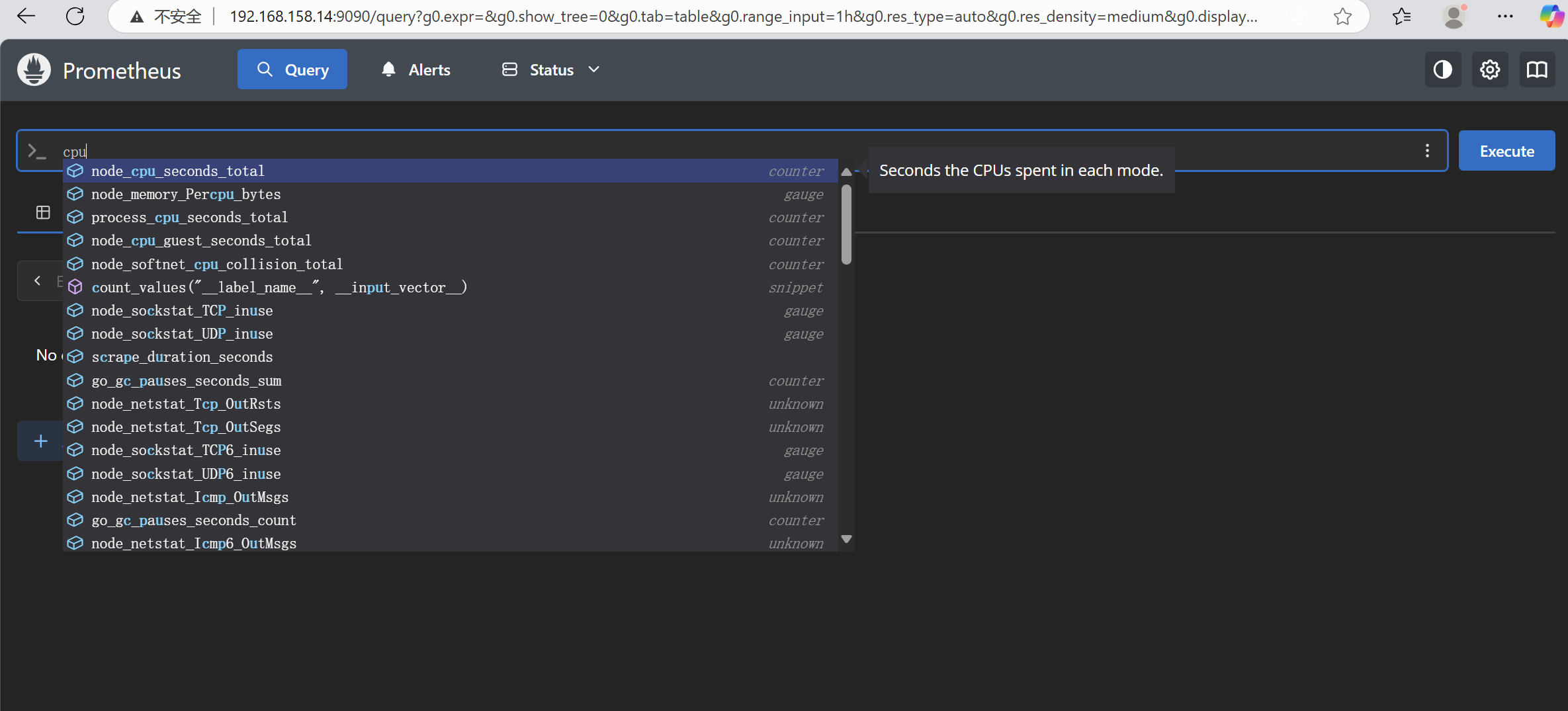The height and width of the screenshot is (711, 1568).
Task: Add a new query with plus button
Action: pos(41,441)
